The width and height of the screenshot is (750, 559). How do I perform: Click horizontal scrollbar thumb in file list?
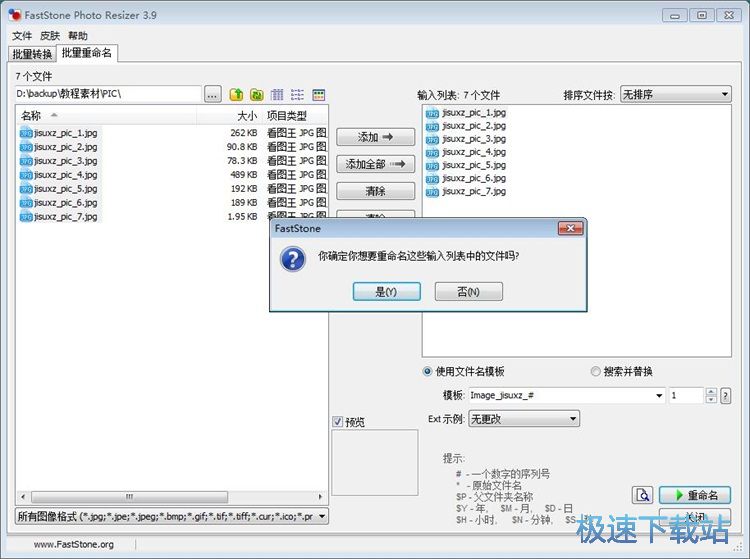(130, 497)
